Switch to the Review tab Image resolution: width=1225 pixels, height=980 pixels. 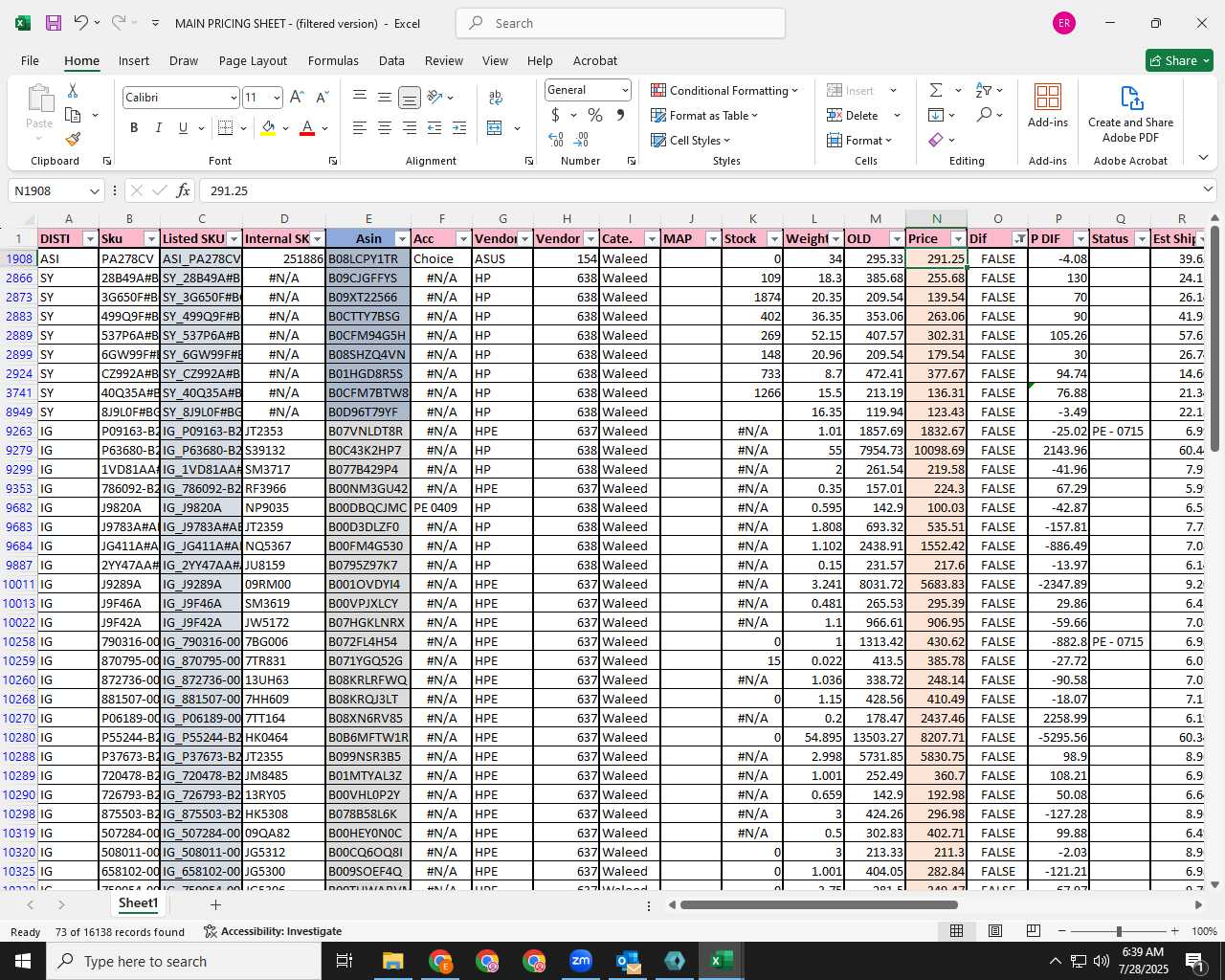444,60
